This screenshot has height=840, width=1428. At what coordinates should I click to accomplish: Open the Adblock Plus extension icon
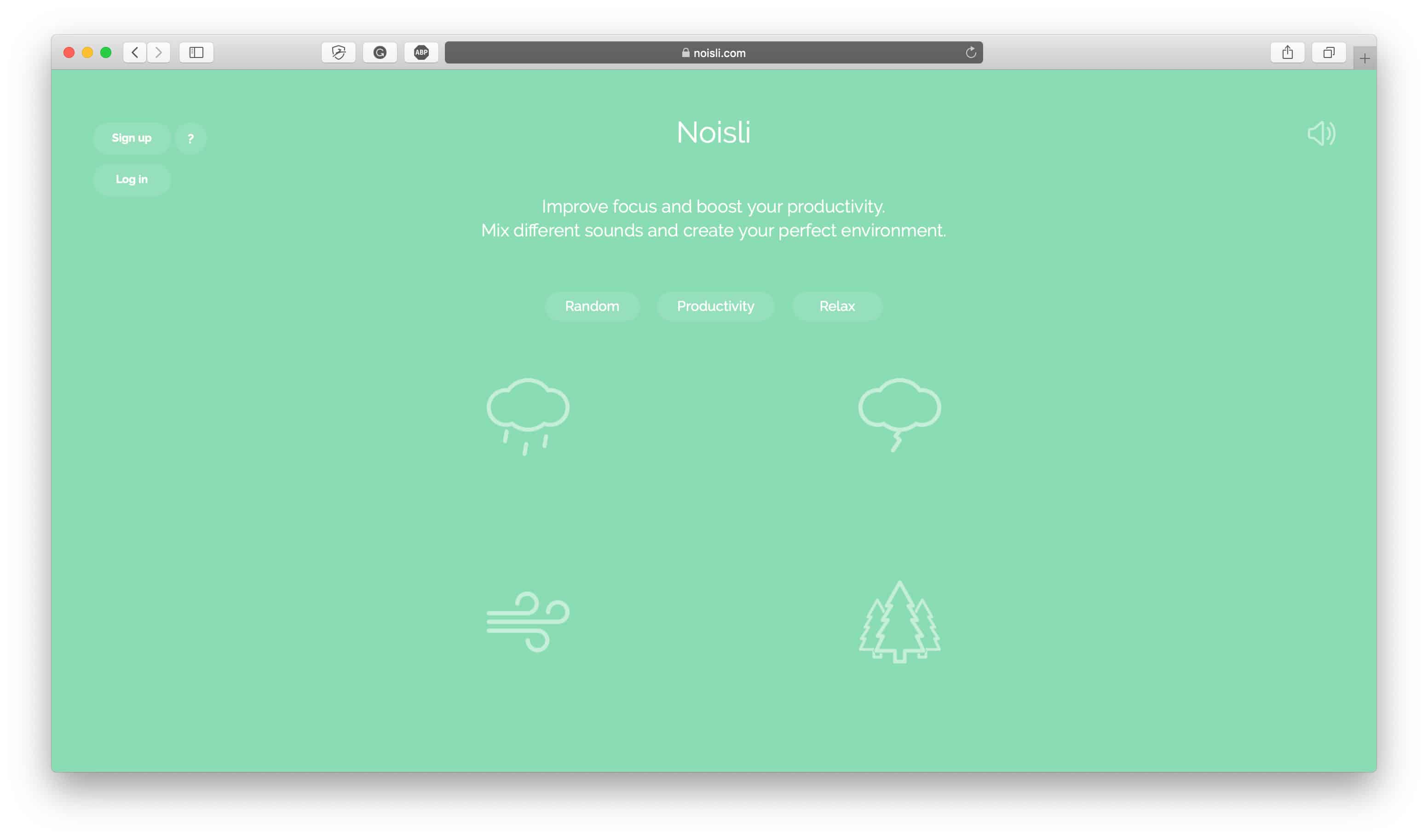(421, 53)
